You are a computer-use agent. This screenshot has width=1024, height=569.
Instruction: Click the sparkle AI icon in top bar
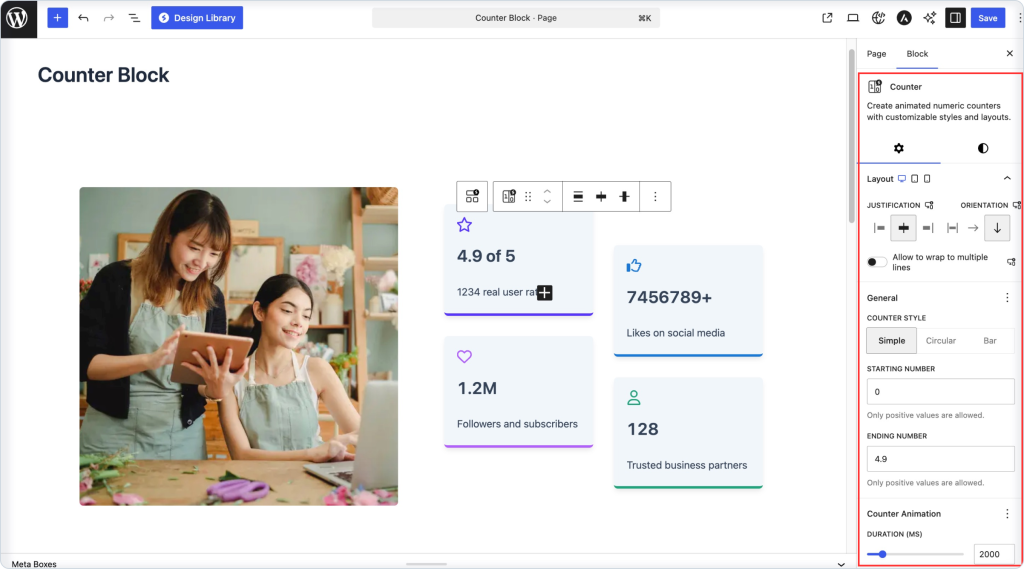[x=929, y=18]
